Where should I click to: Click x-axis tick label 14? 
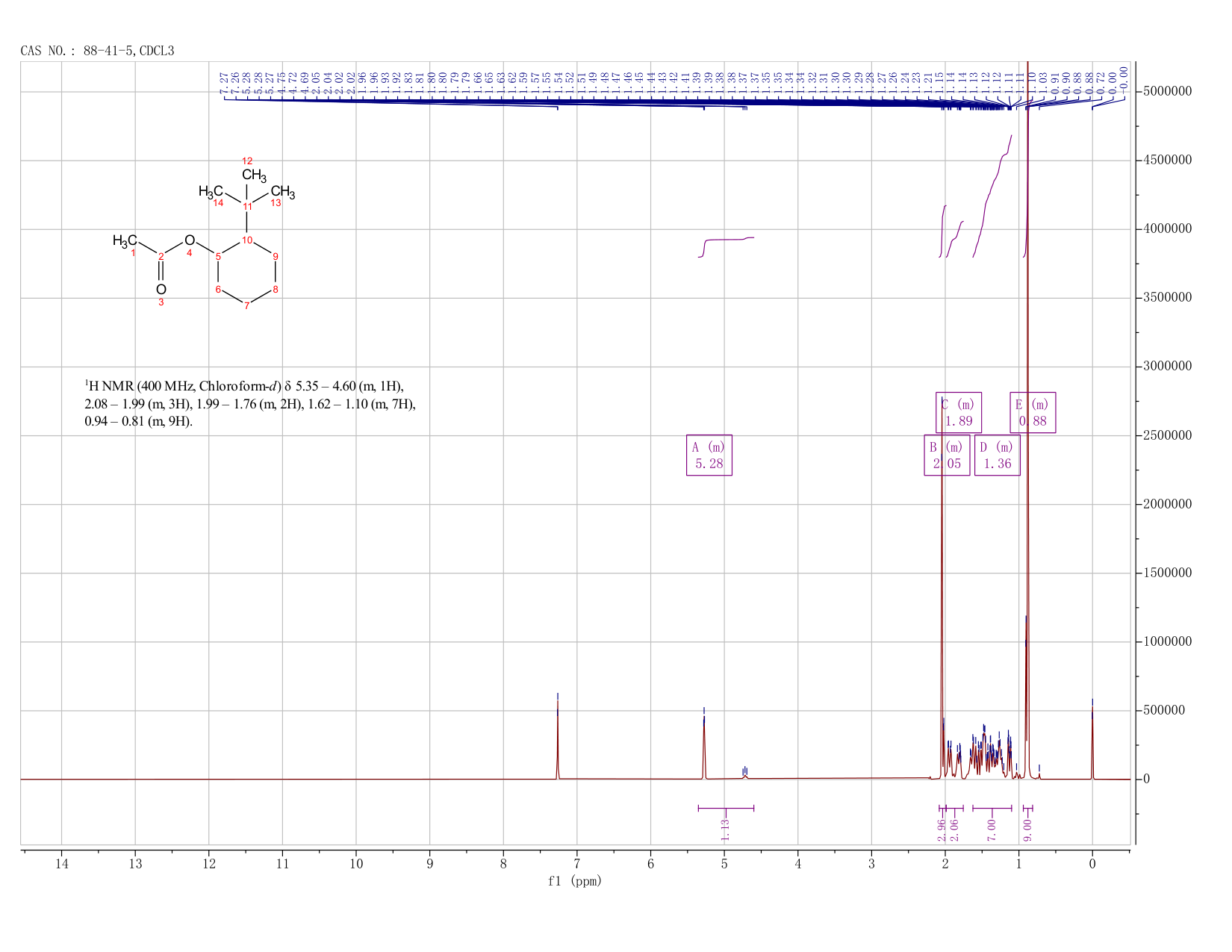pyautogui.click(x=61, y=864)
